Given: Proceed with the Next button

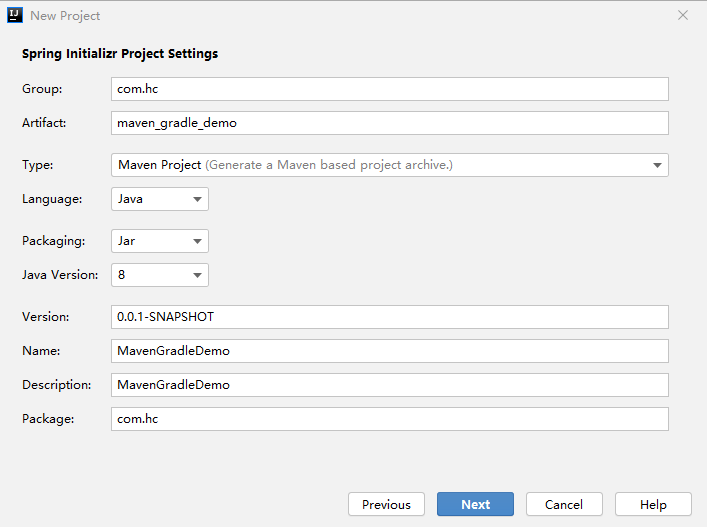Looking at the screenshot, I should pos(475,505).
